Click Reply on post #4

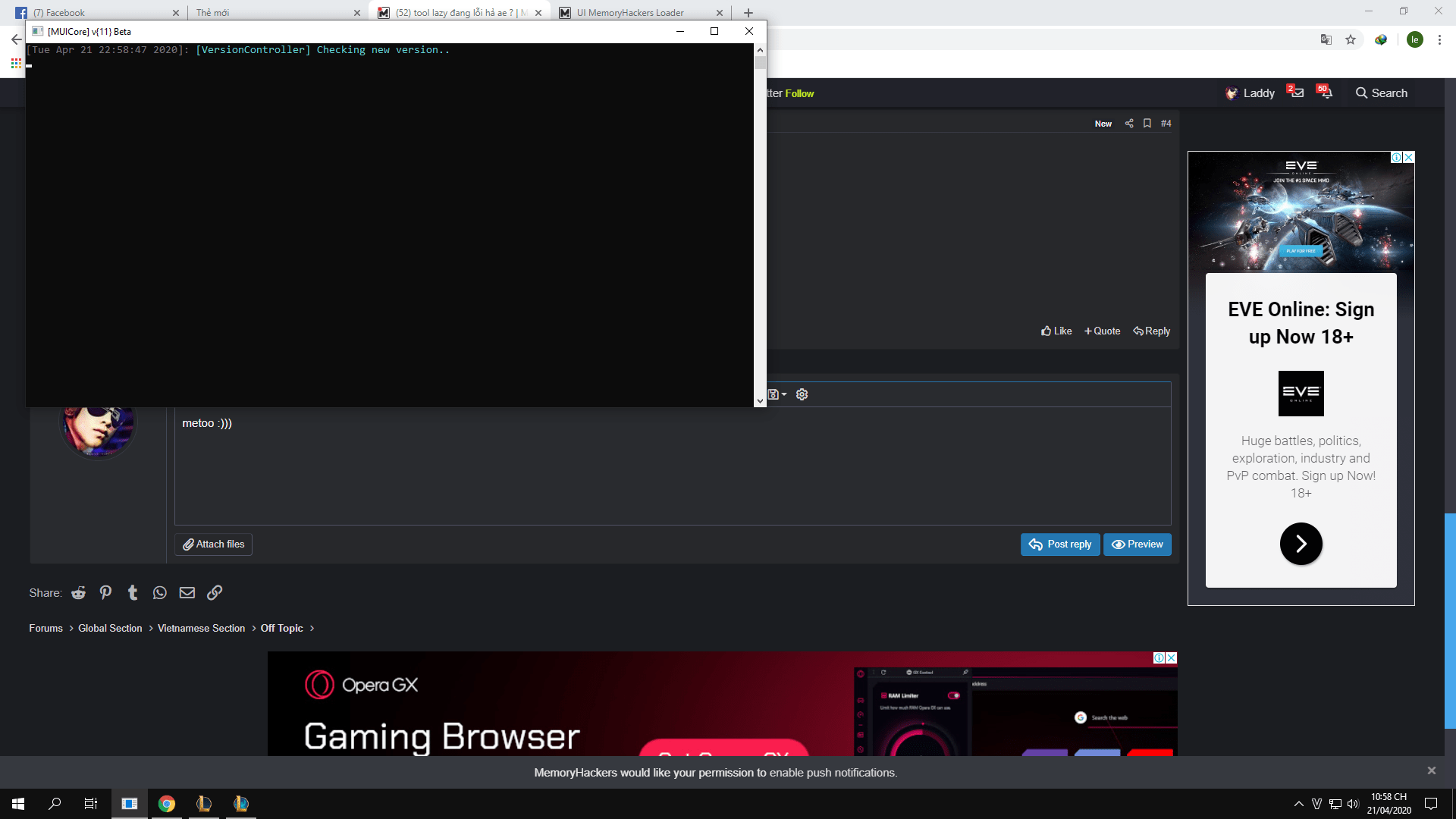(x=1151, y=331)
